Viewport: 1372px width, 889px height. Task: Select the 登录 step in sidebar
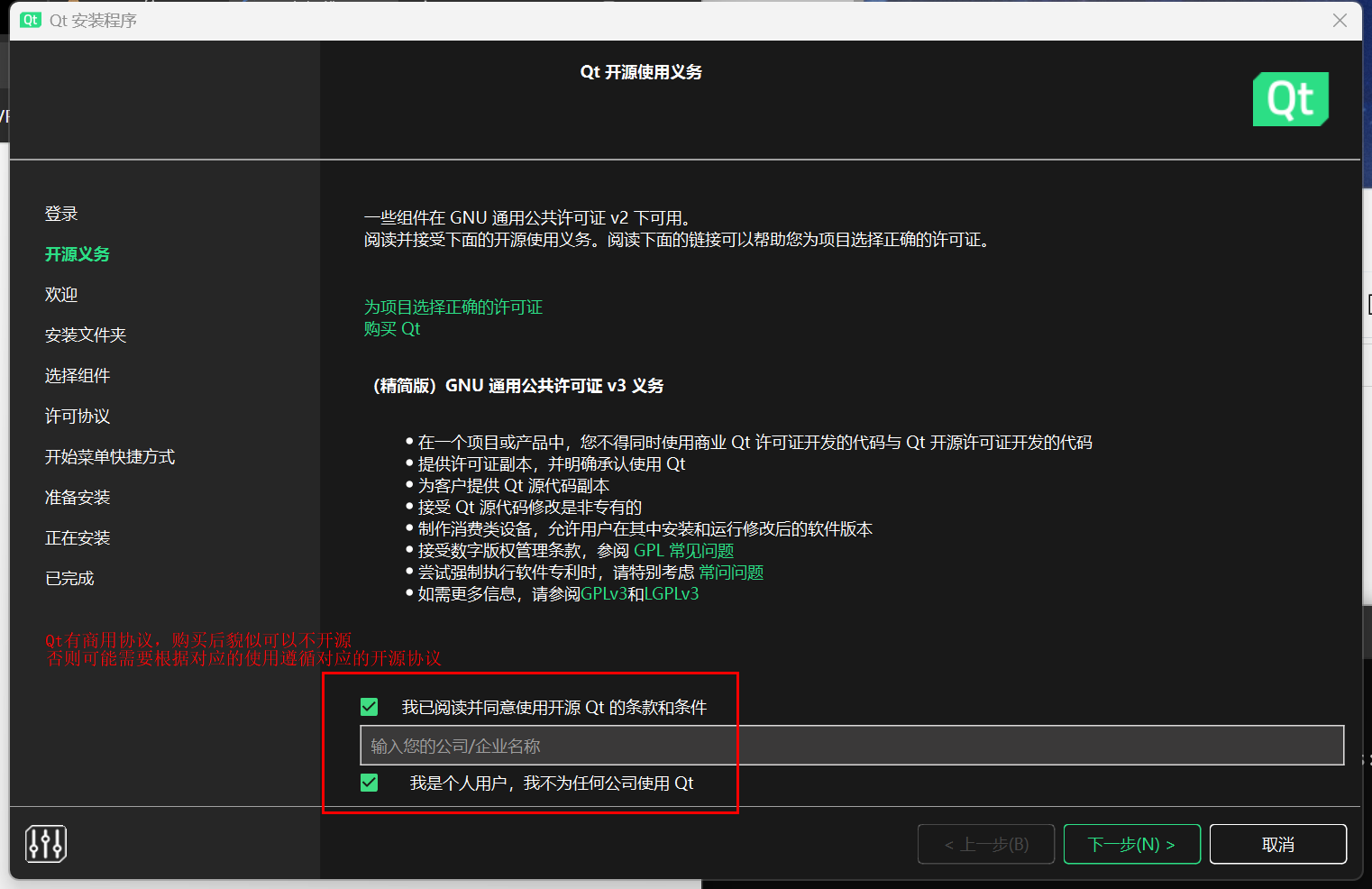(x=61, y=214)
